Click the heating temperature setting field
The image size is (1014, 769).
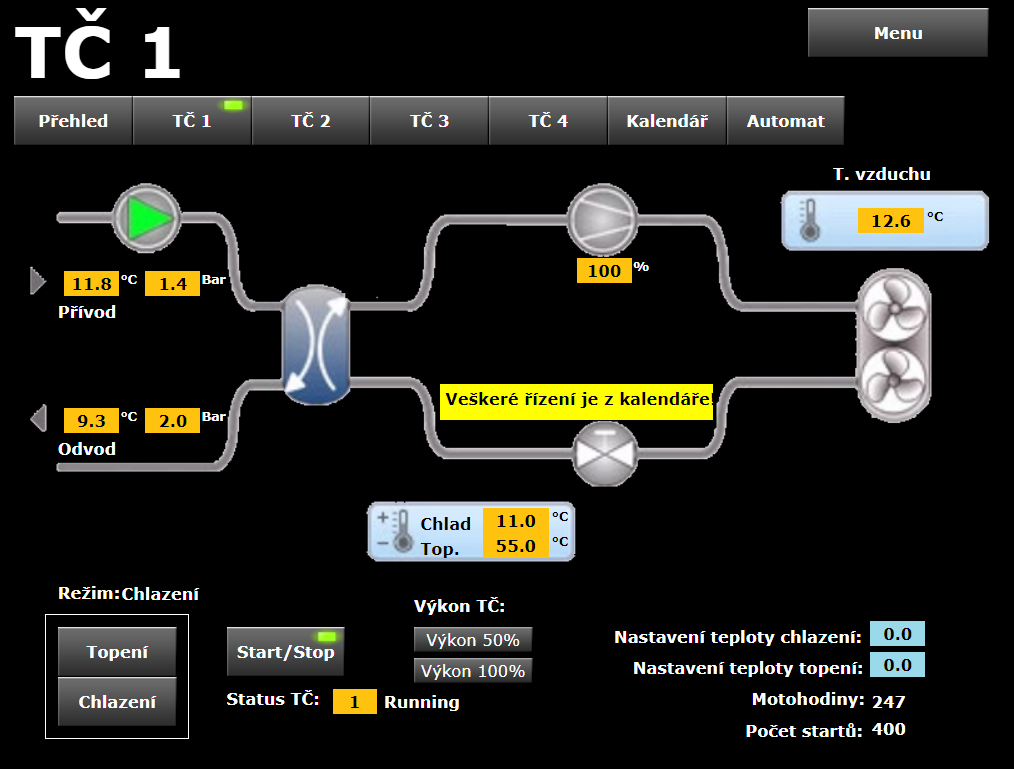coord(896,665)
